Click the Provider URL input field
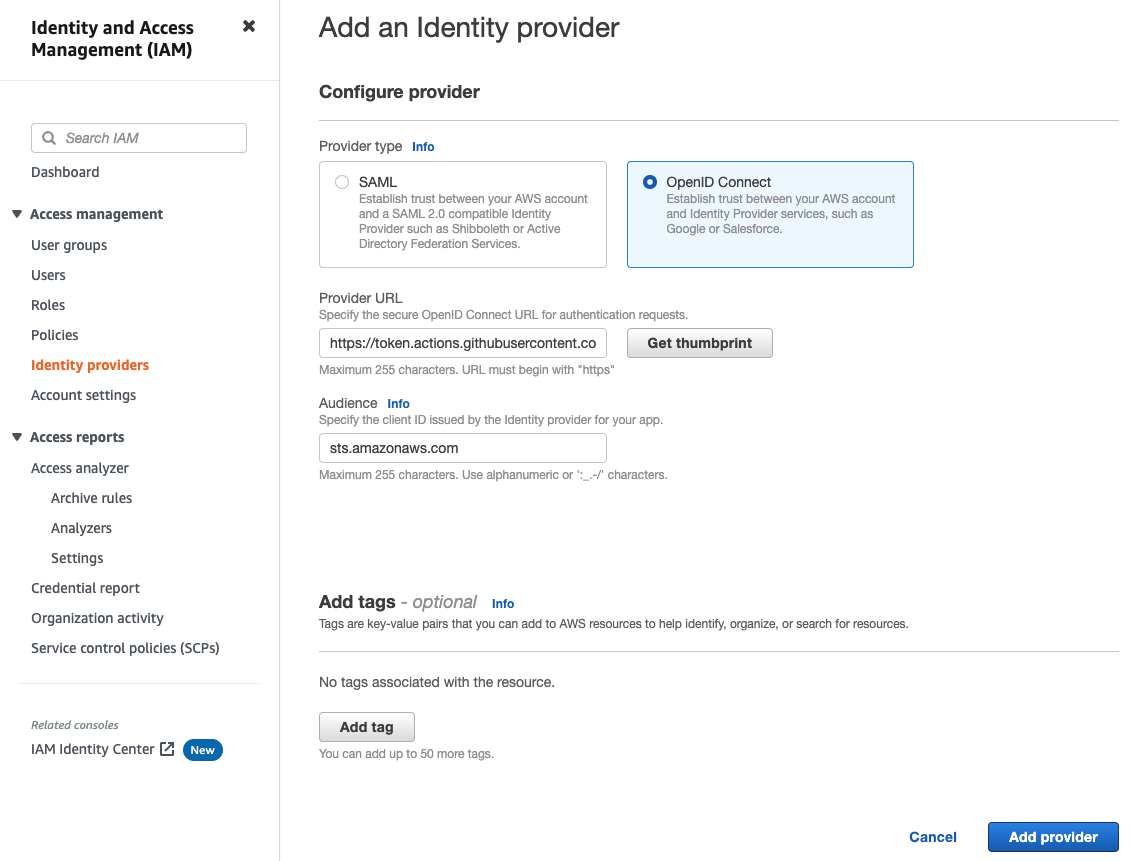This screenshot has height=861, width=1133. (x=462, y=342)
